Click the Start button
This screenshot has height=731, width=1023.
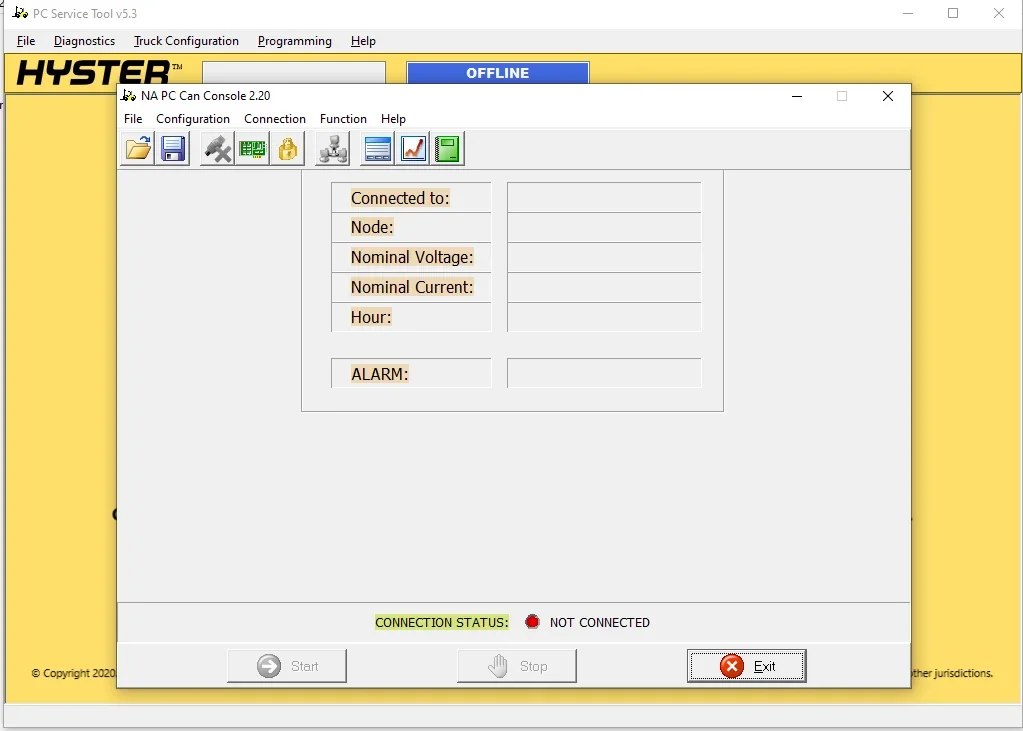287,665
